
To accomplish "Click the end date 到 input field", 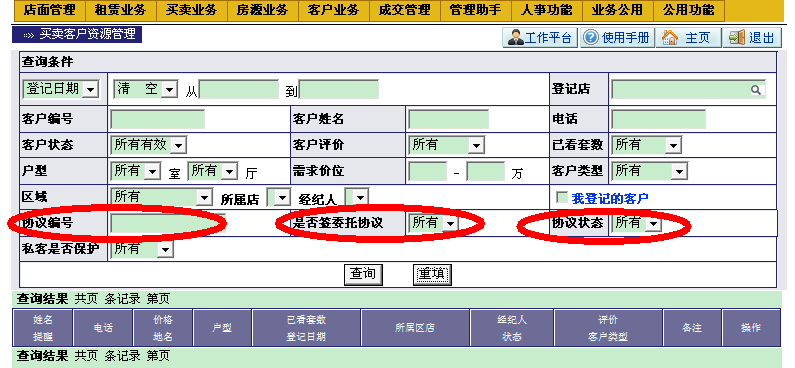I will 339,90.
